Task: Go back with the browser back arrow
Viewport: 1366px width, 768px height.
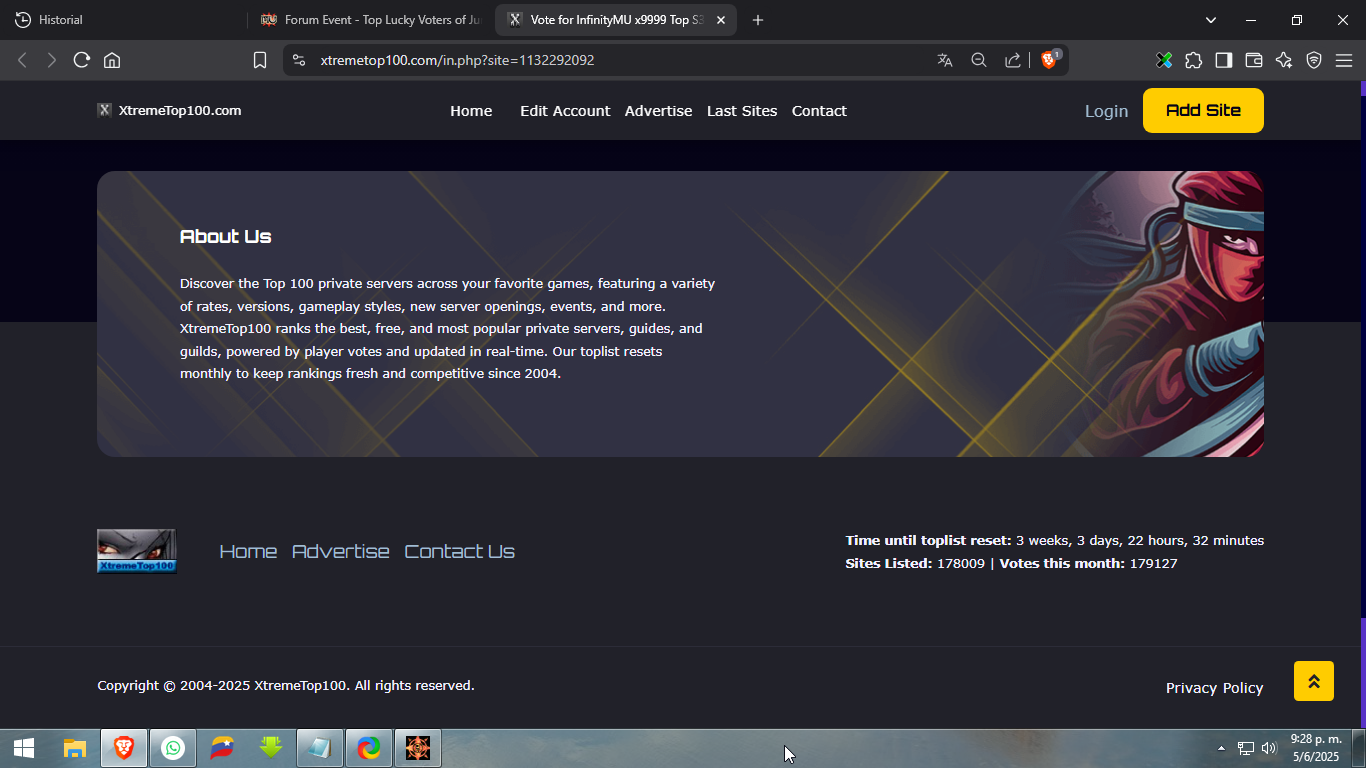Action: 22,60
